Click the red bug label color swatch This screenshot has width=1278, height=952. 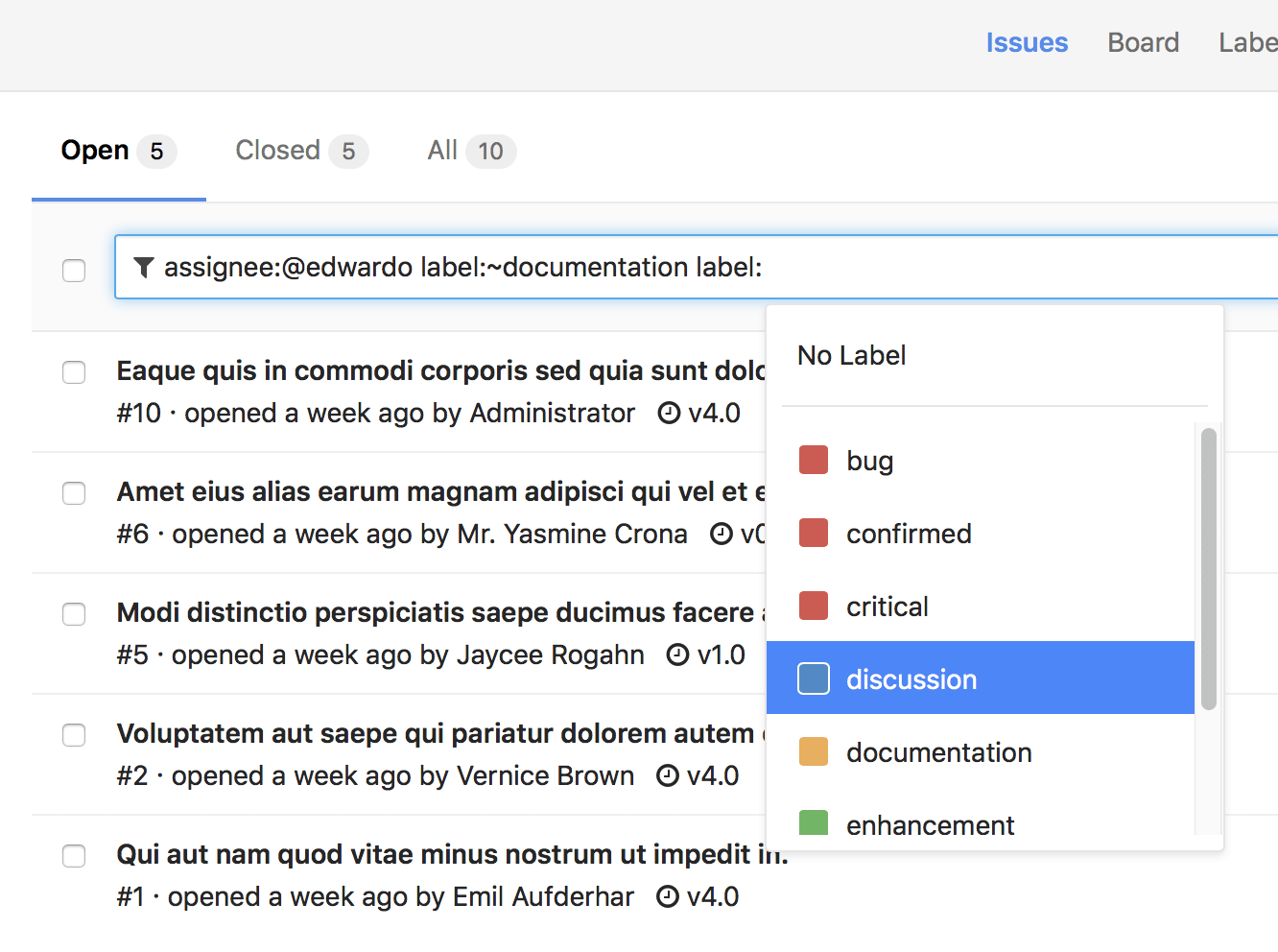tap(813, 459)
